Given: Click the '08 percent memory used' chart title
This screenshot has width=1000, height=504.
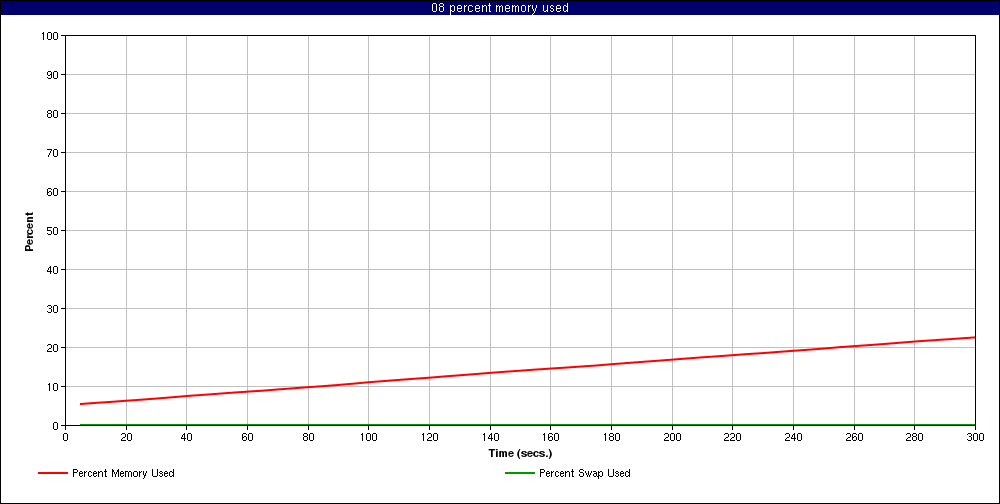Looking at the screenshot, I should pyautogui.click(x=500, y=8).
